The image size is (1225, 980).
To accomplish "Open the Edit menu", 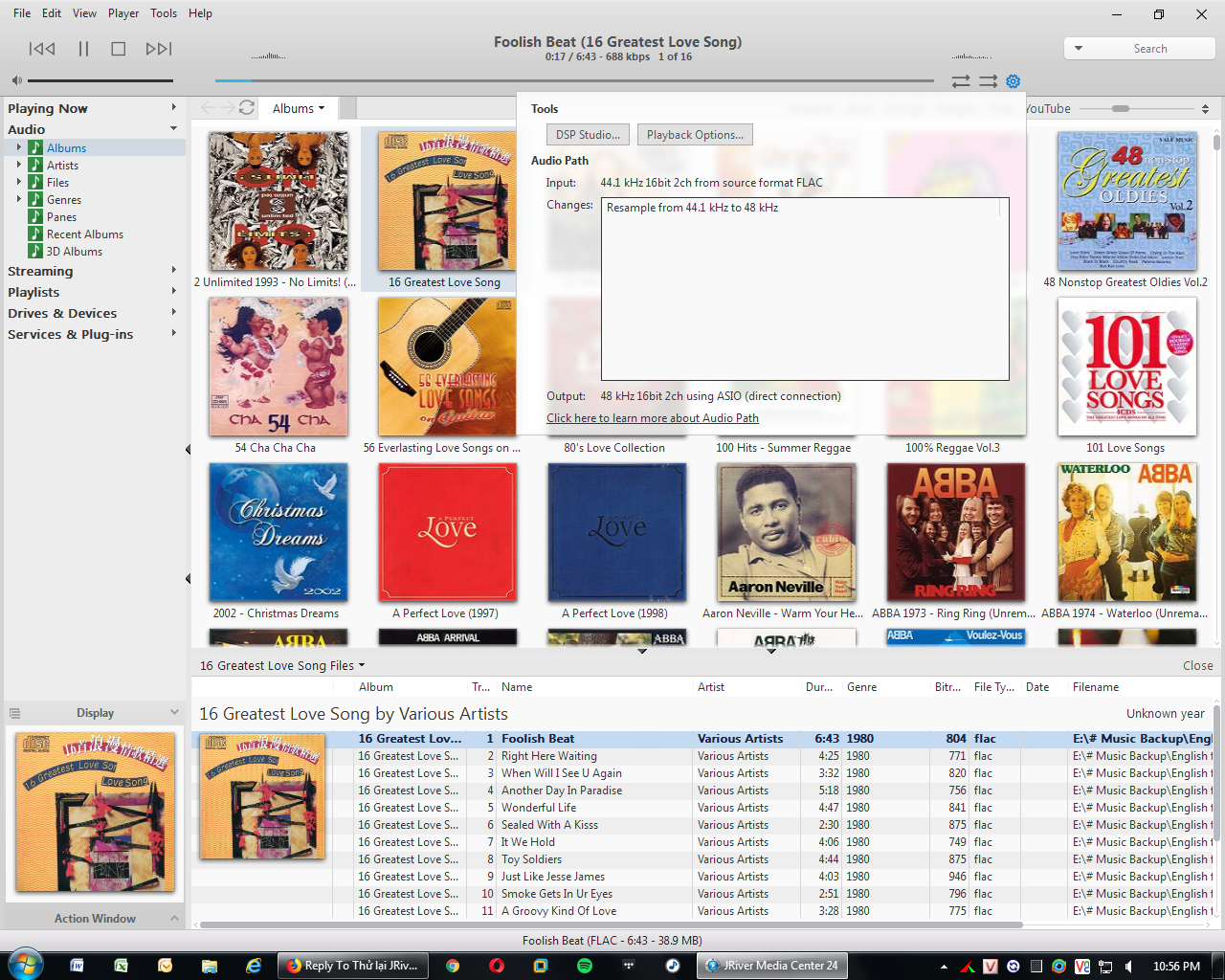I will click(x=52, y=13).
